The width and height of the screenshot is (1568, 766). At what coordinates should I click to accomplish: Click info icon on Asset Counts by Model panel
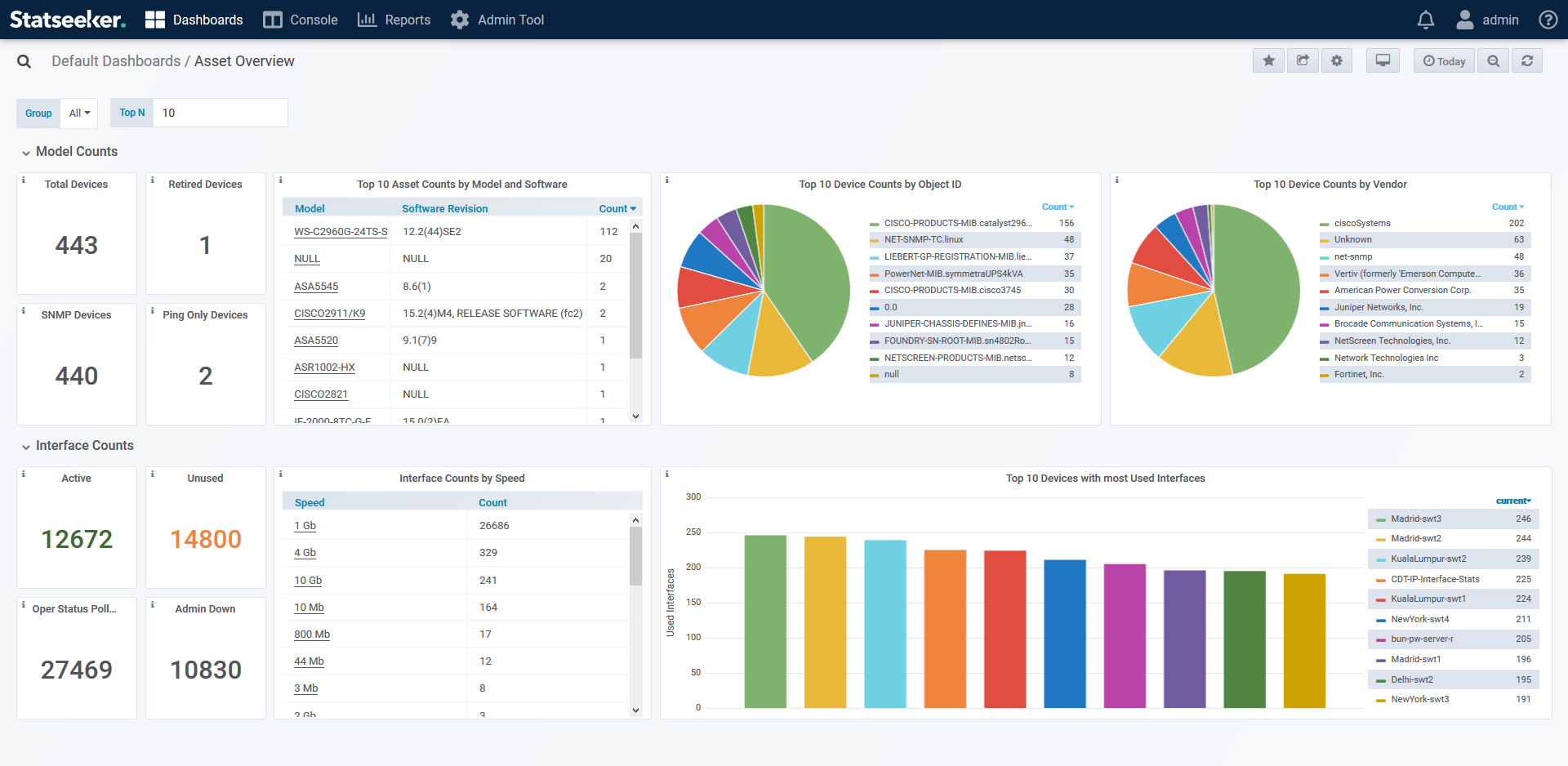281,180
